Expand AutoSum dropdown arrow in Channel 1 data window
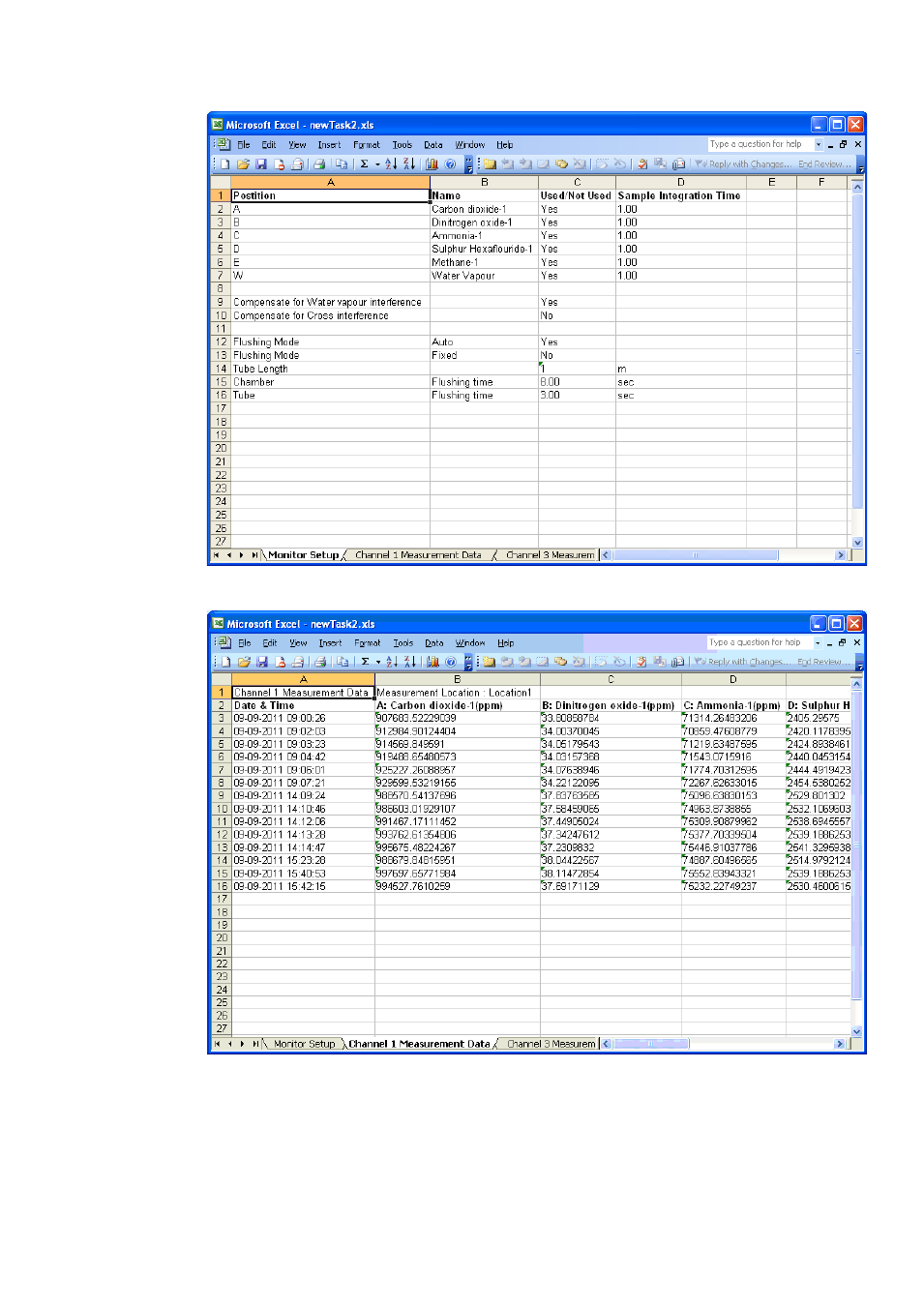The image size is (924, 1306). [x=378, y=663]
